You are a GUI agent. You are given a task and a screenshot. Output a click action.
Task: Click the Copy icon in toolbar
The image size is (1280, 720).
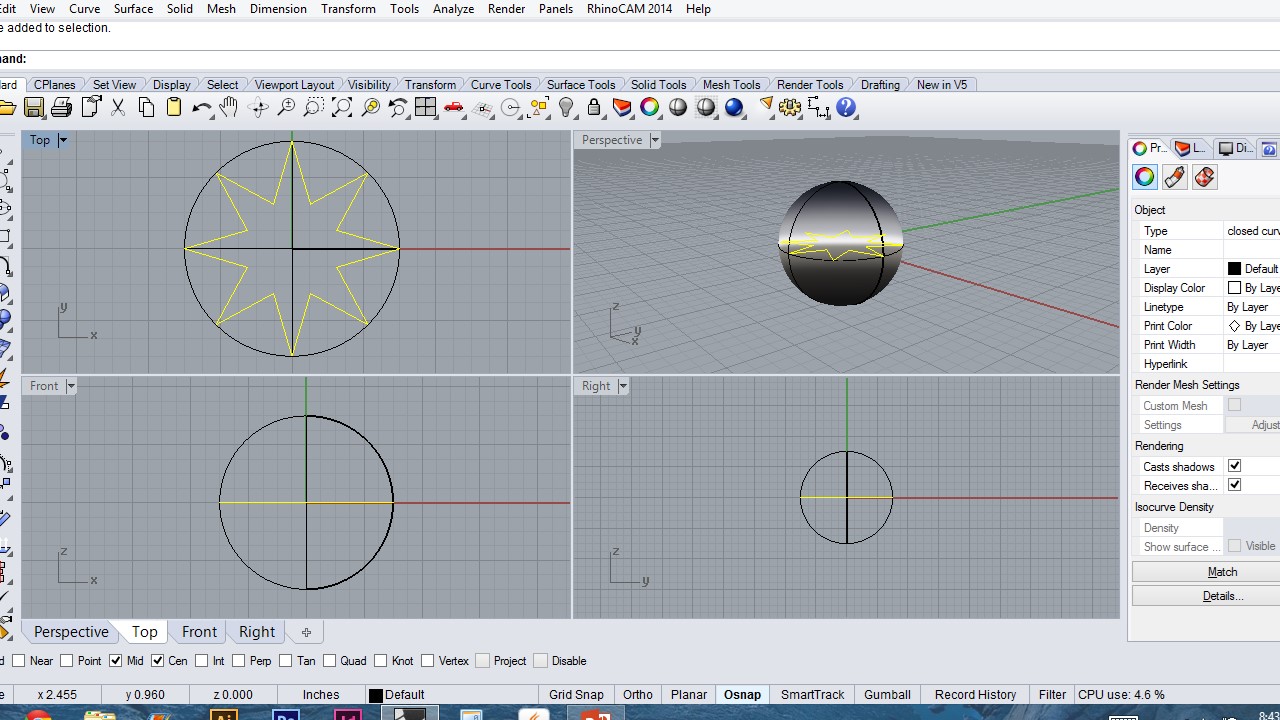[x=146, y=107]
